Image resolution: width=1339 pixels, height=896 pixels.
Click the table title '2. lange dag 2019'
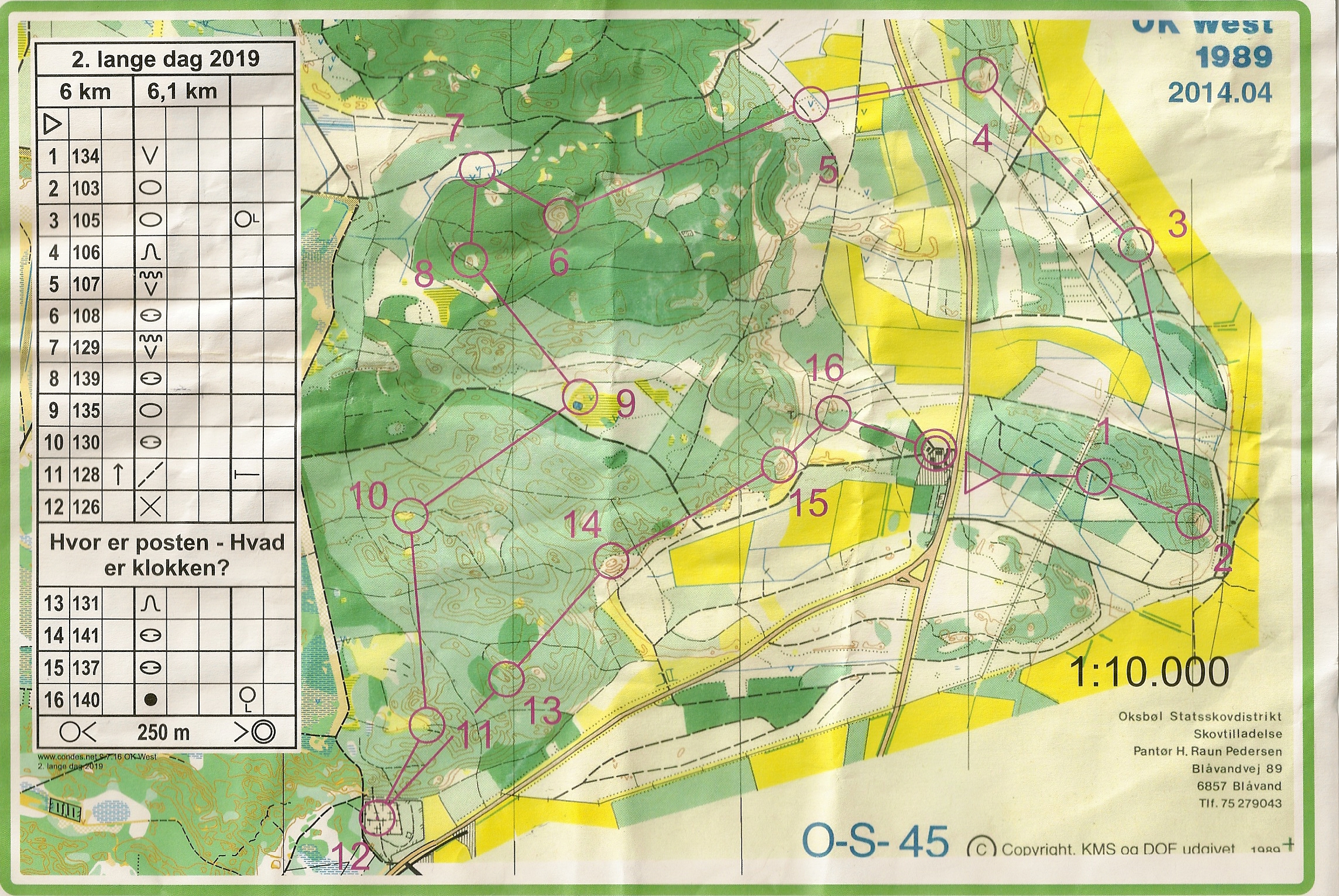[x=165, y=59]
